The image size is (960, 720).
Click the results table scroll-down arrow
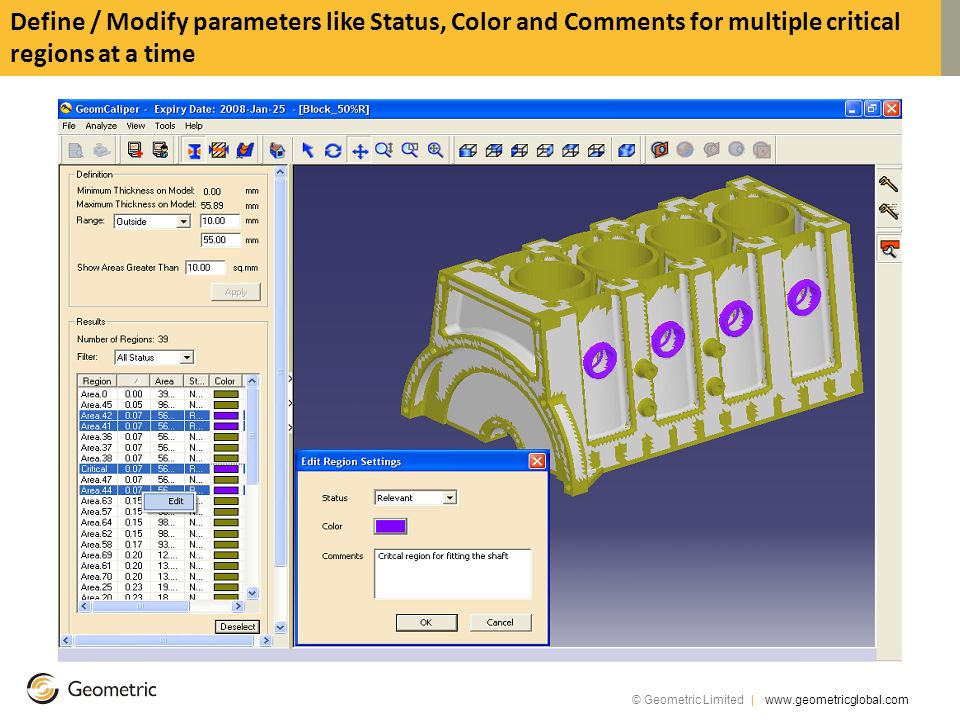(252, 593)
